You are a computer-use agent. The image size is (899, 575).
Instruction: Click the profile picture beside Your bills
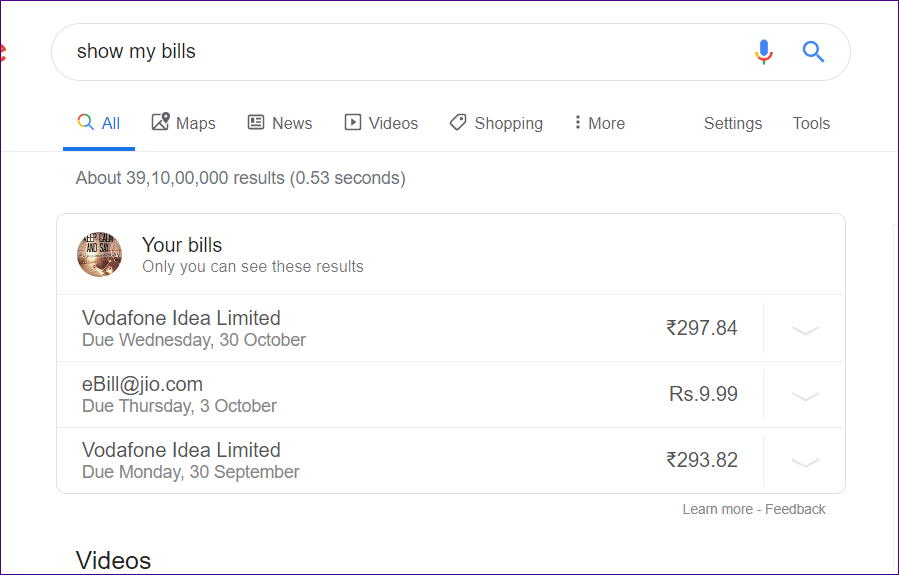[100, 255]
